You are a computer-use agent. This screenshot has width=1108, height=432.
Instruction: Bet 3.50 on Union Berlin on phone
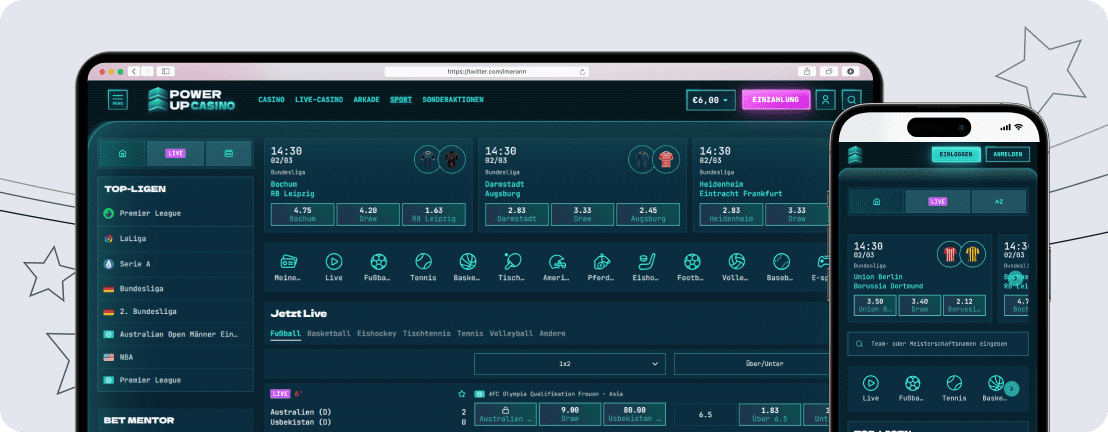point(875,305)
